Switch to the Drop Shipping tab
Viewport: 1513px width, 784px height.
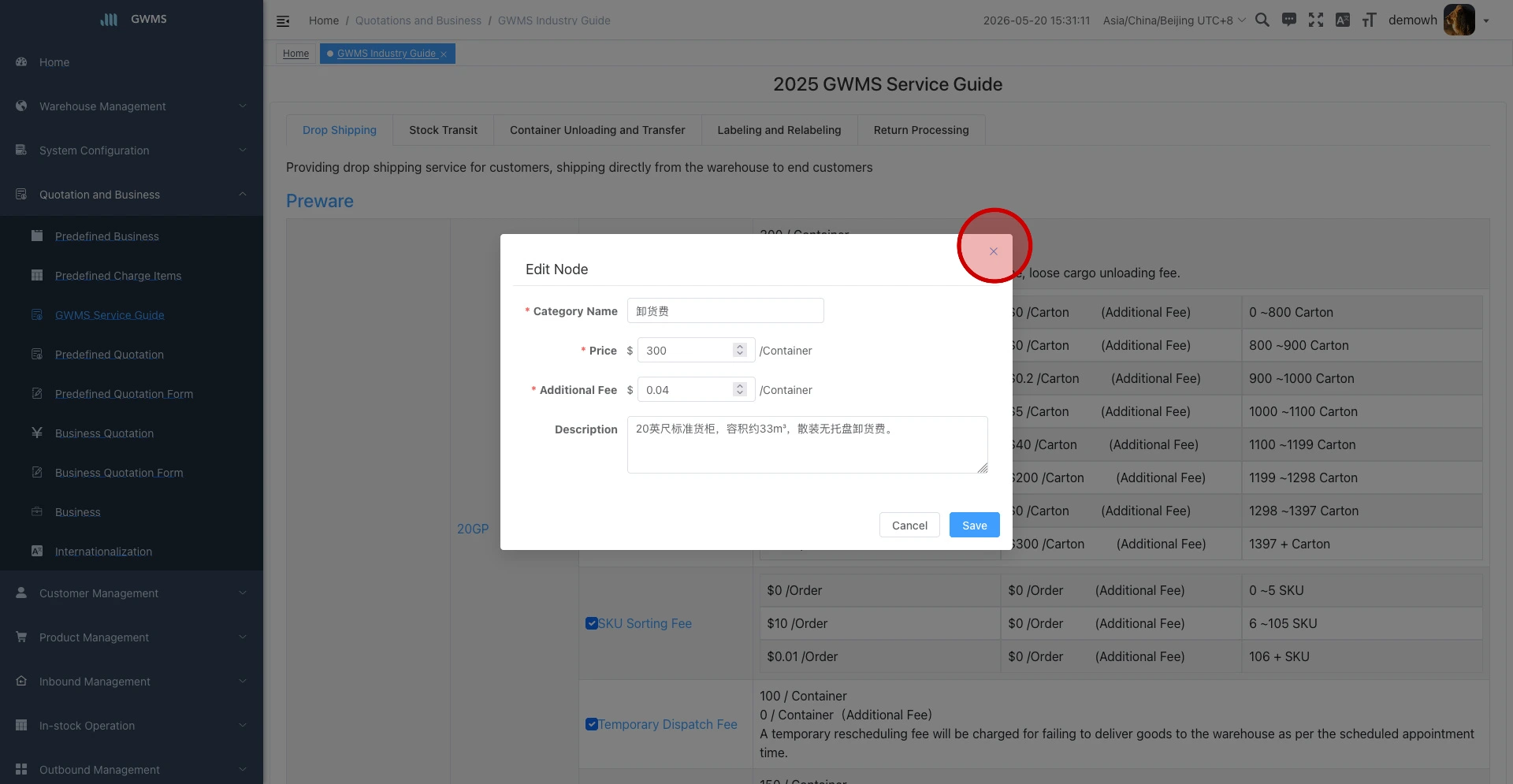[340, 130]
